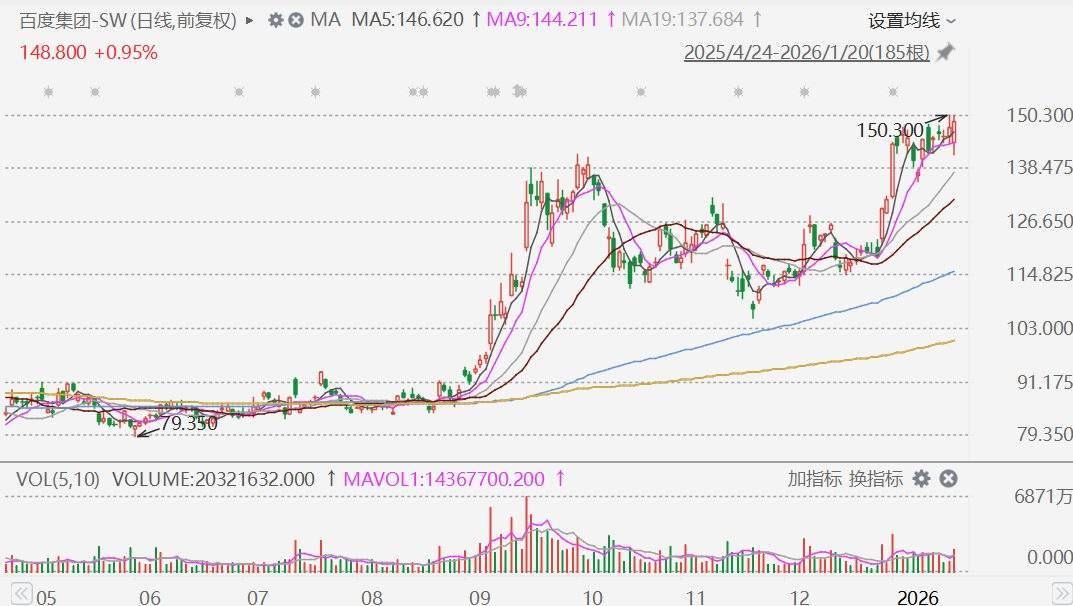Open volume panel settings gear

(x=921, y=479)
